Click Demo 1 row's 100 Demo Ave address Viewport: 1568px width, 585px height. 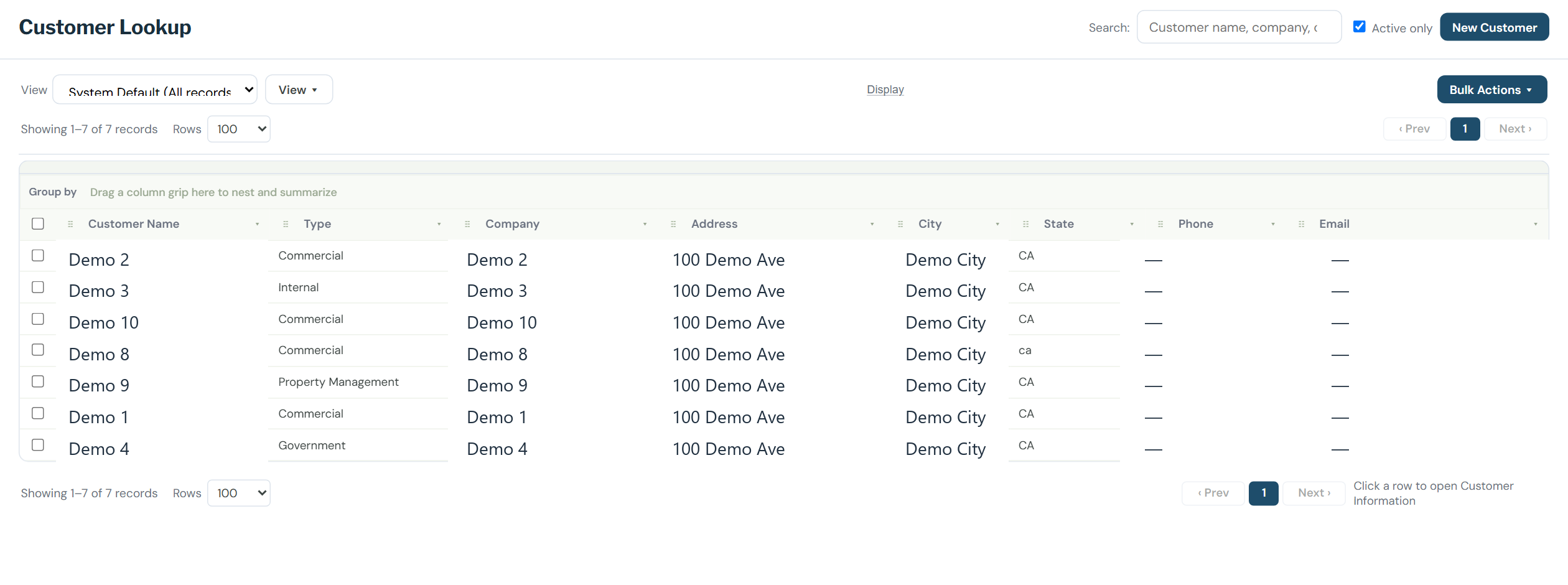[x=729, y=418]
